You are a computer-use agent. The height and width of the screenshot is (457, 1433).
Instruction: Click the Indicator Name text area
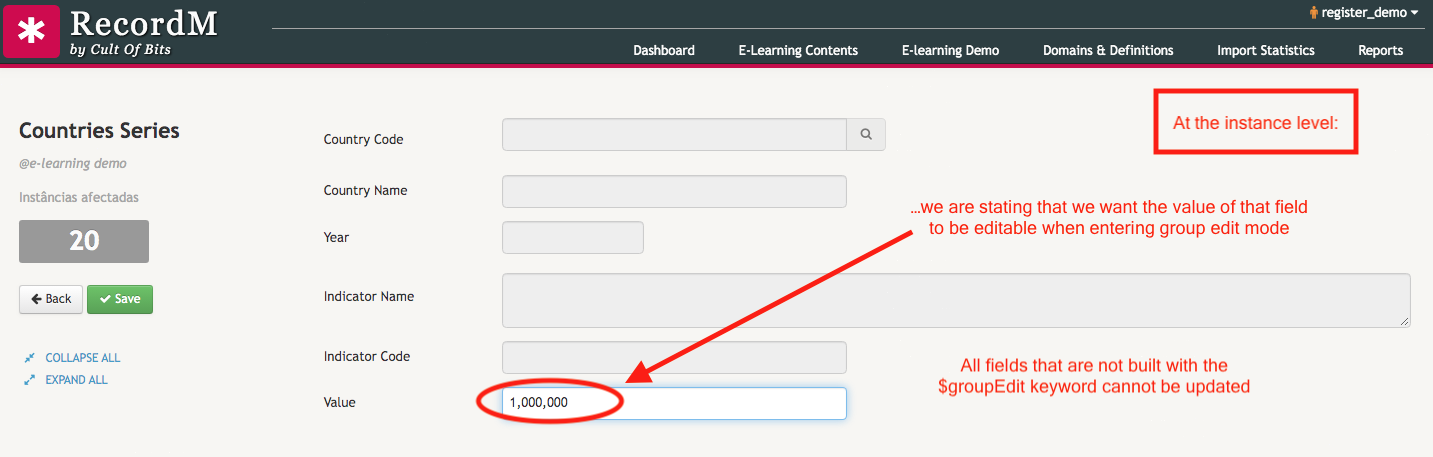(x=955, y=300)
